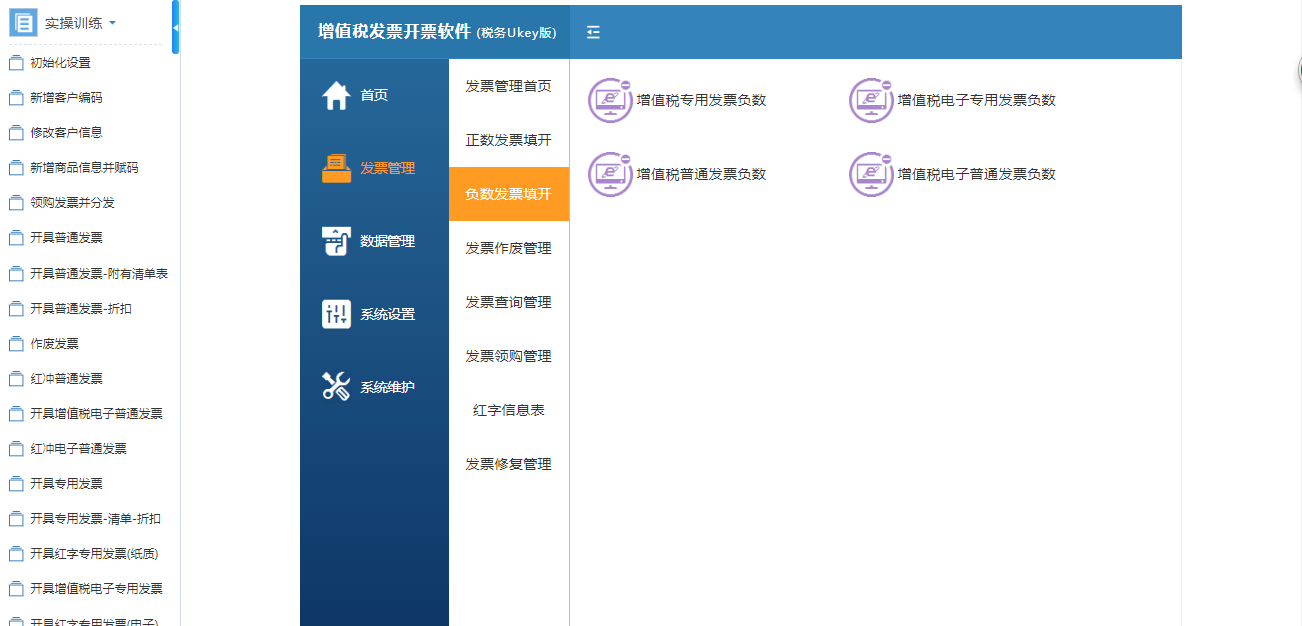This screenshot has height=626, width=1302.
Task: Open the 数据管理 icon
Action: (x=336, y=241)
